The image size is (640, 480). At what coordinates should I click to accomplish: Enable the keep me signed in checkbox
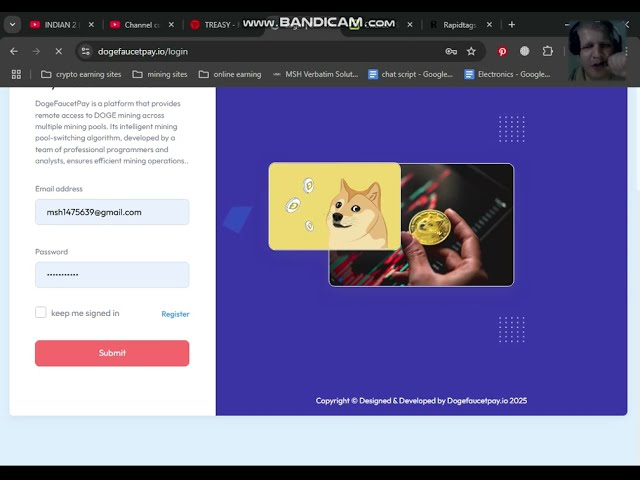point(41,313)
